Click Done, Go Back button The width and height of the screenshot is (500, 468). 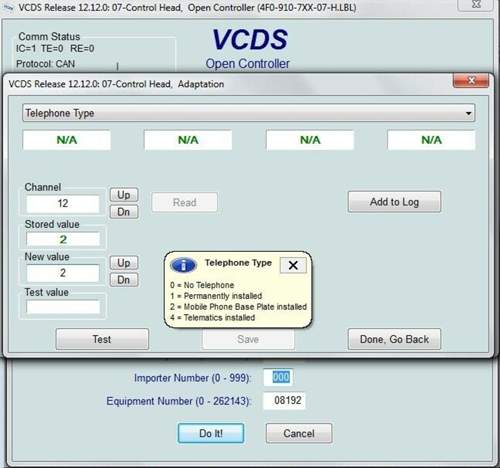coord(394,339)
